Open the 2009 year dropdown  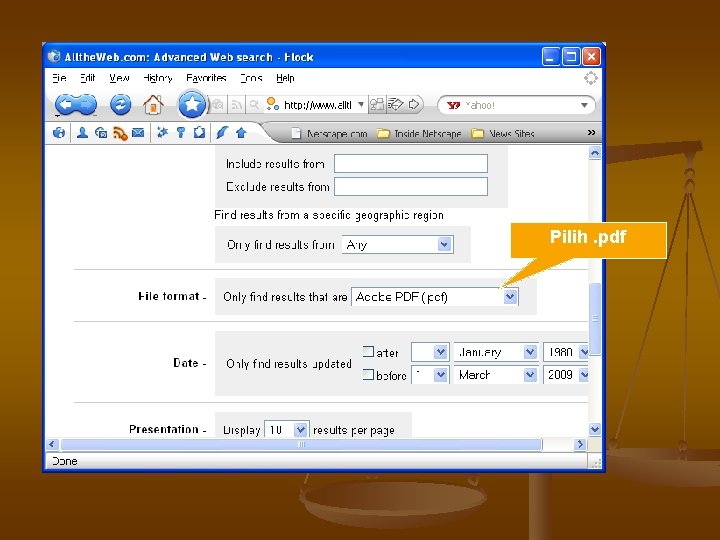coord(566,375)
